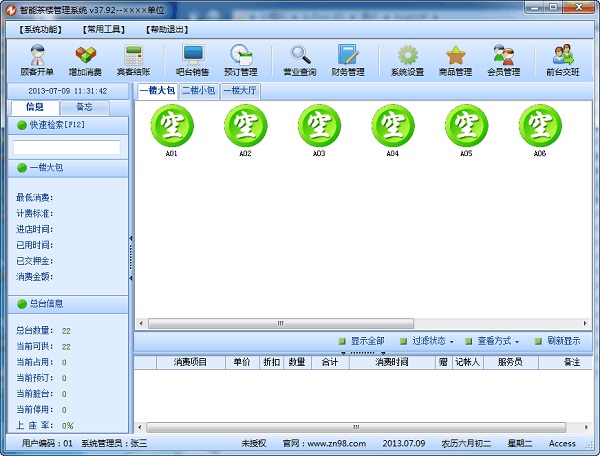Click the 数量 column header
This screenshot has width=600, height=456.
(x=297, y=362)
